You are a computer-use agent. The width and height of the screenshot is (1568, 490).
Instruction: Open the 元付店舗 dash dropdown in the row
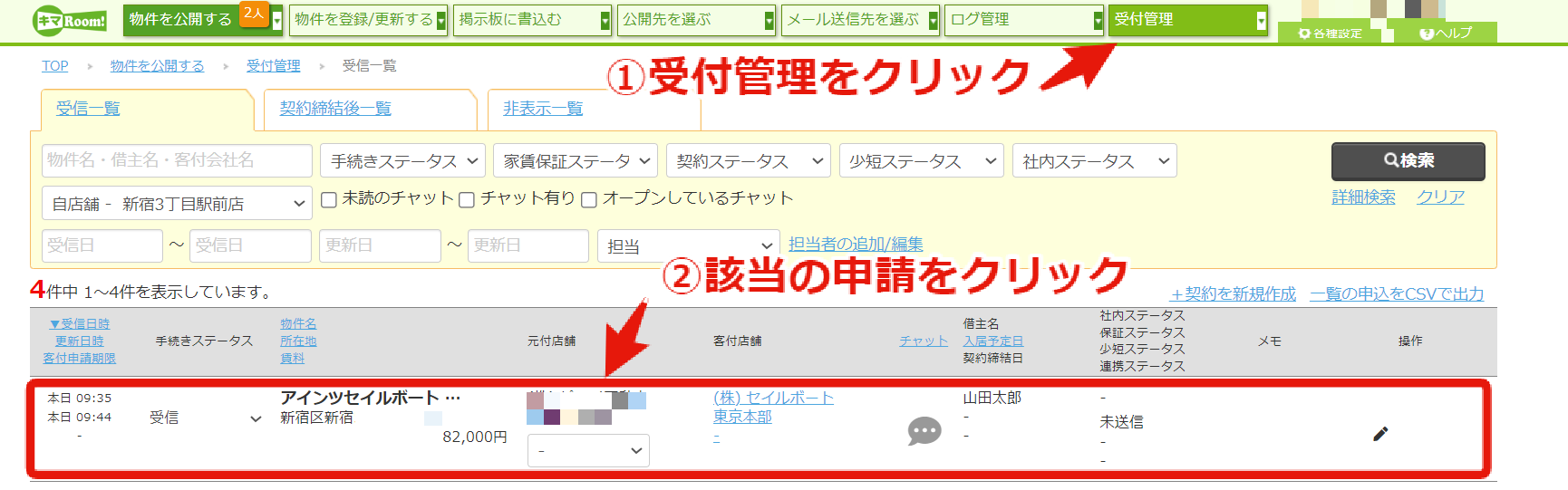click(x=588, y=450)
